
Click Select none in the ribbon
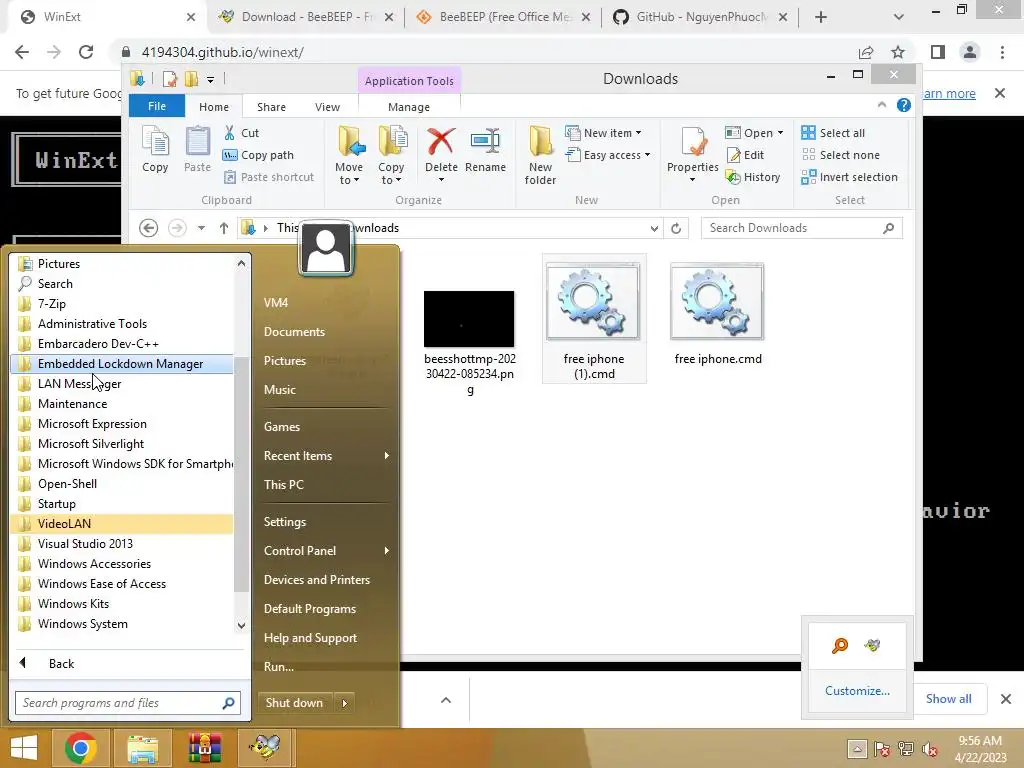(841, 155)
